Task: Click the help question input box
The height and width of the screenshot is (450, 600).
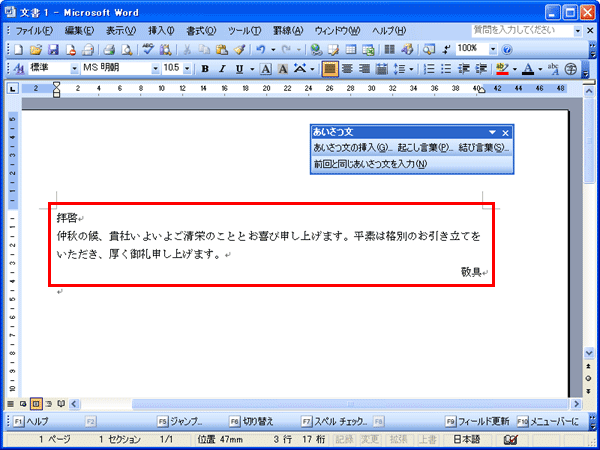Action: 522,31
